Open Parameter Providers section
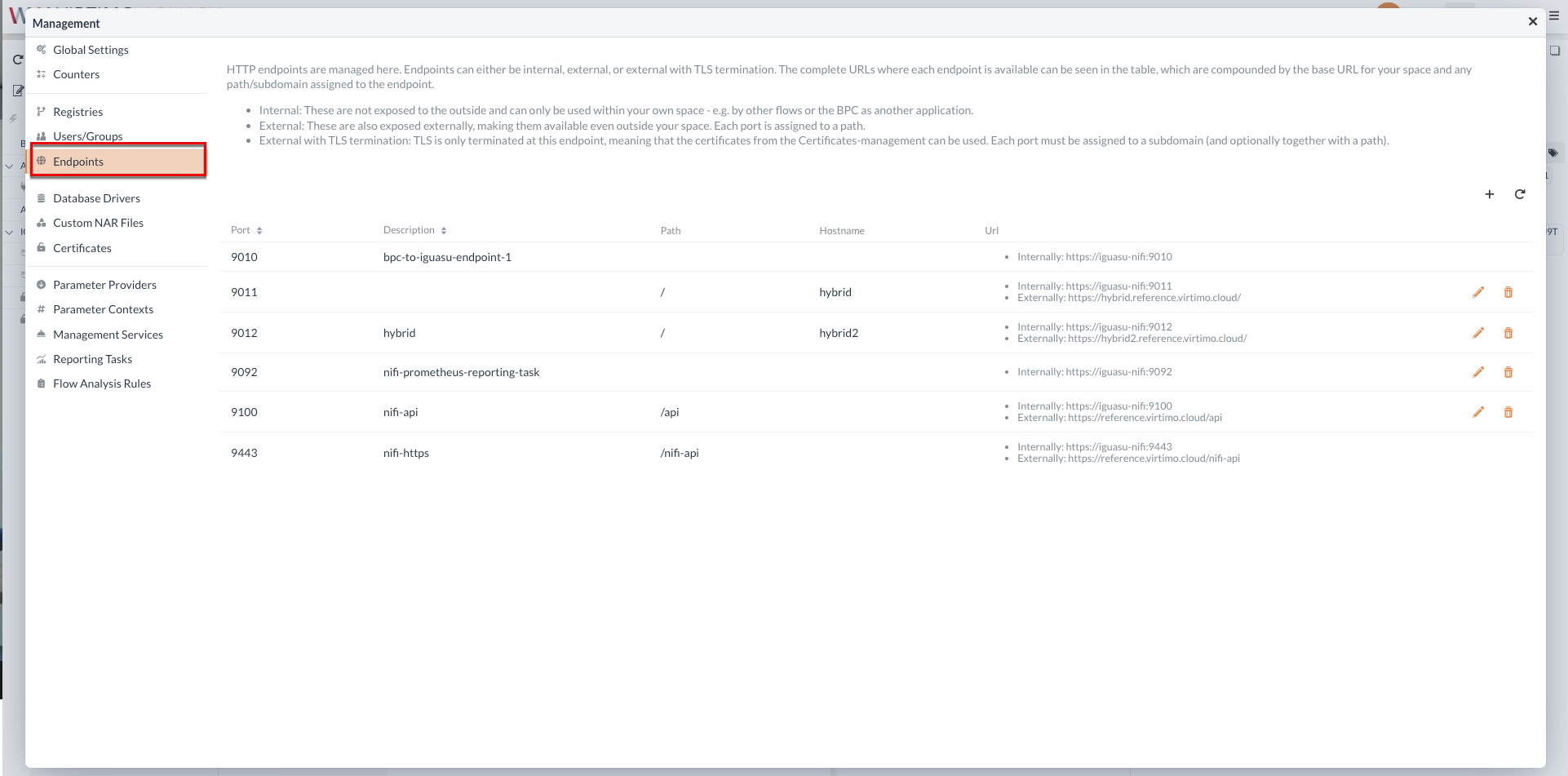This screenshot has height=776, width=1568. click(104, 285)
